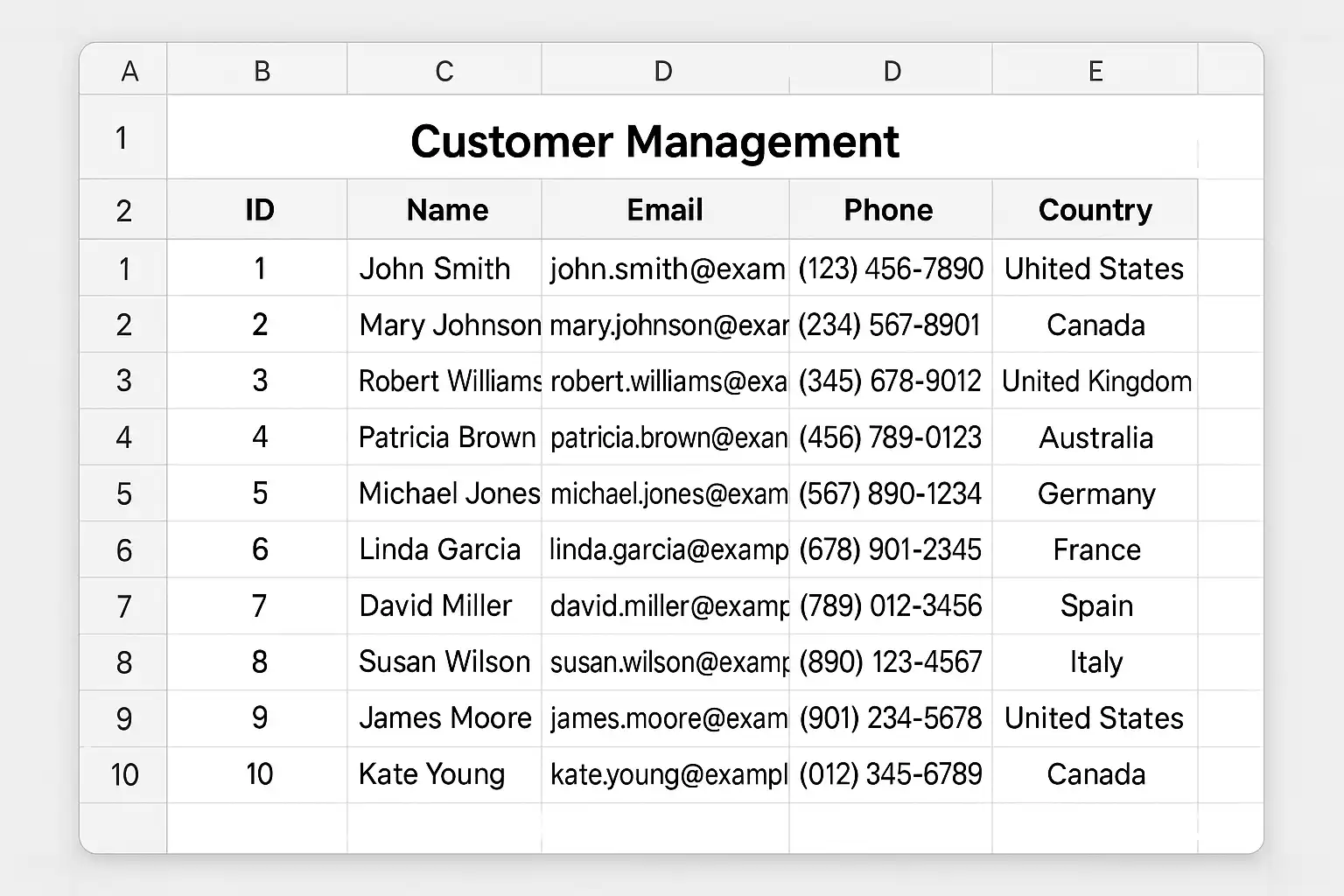Select row header number 10

click(x=124, y=774)
